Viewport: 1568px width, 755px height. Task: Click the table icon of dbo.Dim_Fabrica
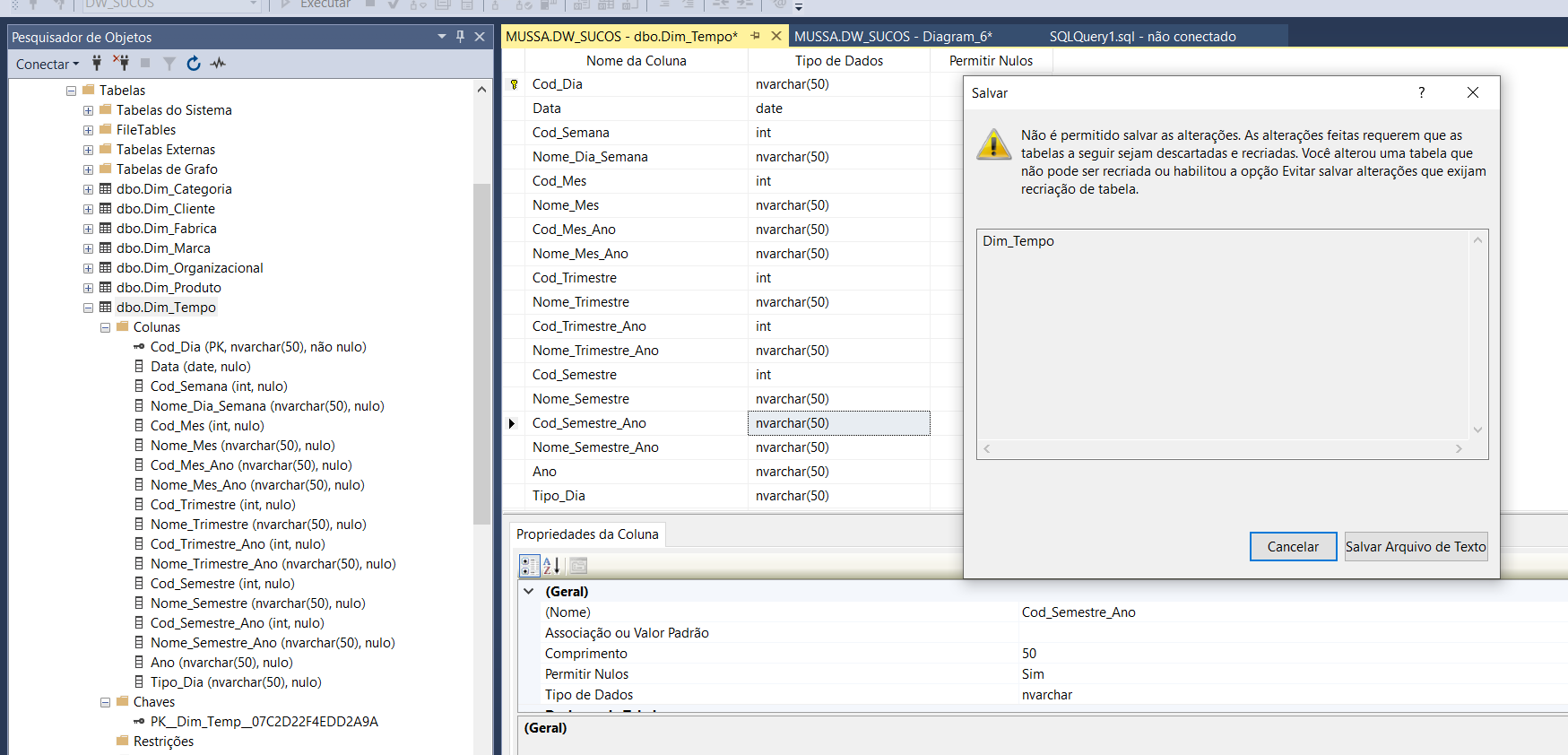[x=106, y=228]
